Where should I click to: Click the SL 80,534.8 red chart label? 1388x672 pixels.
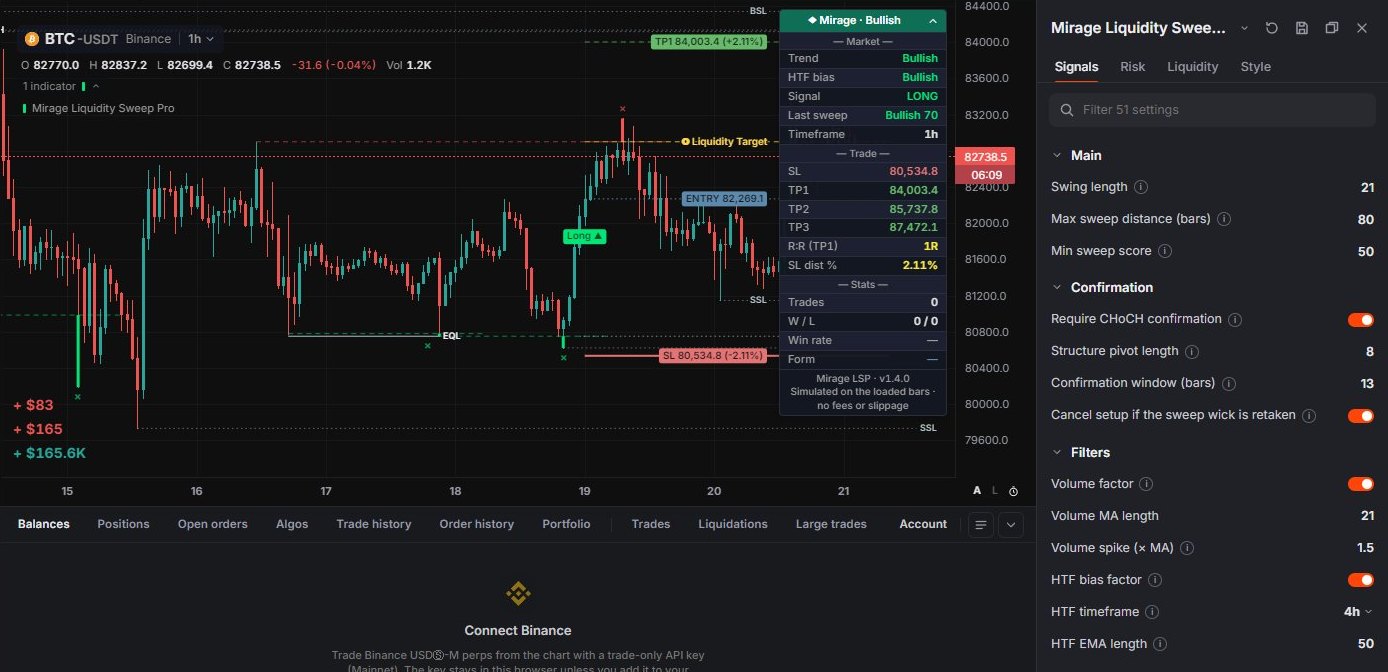pos(713,355)
